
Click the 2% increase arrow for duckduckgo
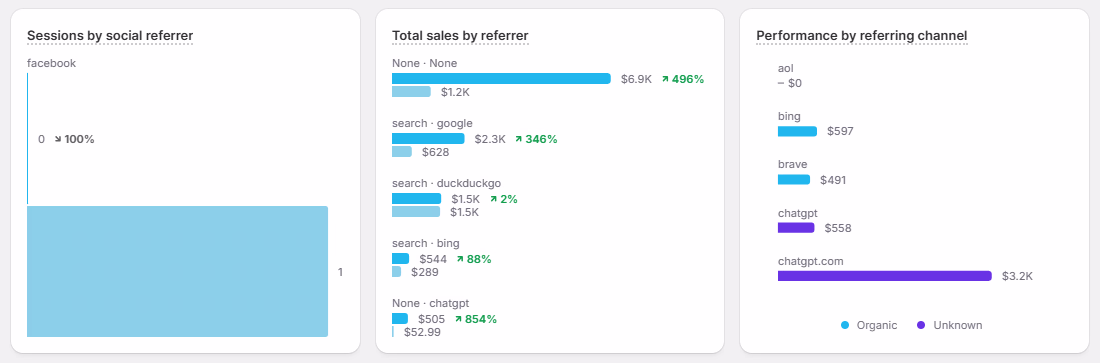[493, 199]
